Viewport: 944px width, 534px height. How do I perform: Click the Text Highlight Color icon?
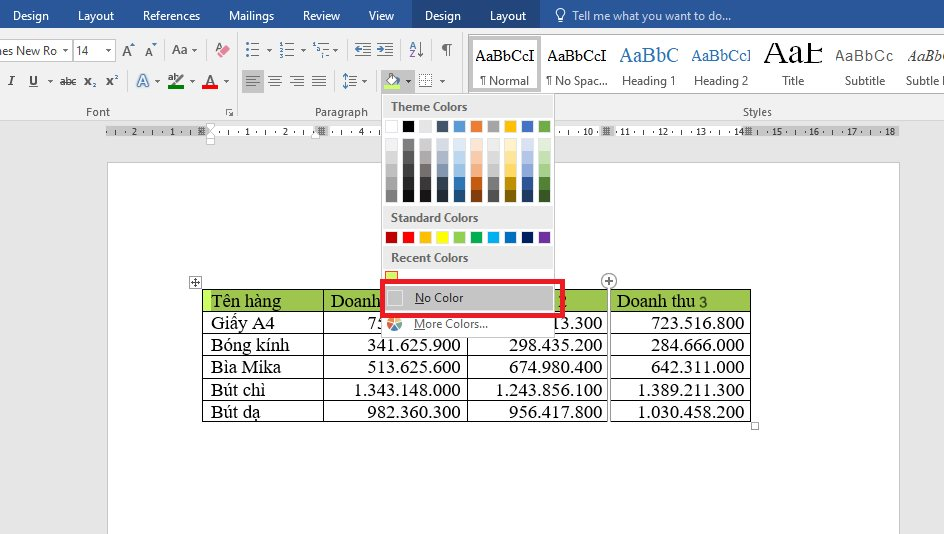176,81
